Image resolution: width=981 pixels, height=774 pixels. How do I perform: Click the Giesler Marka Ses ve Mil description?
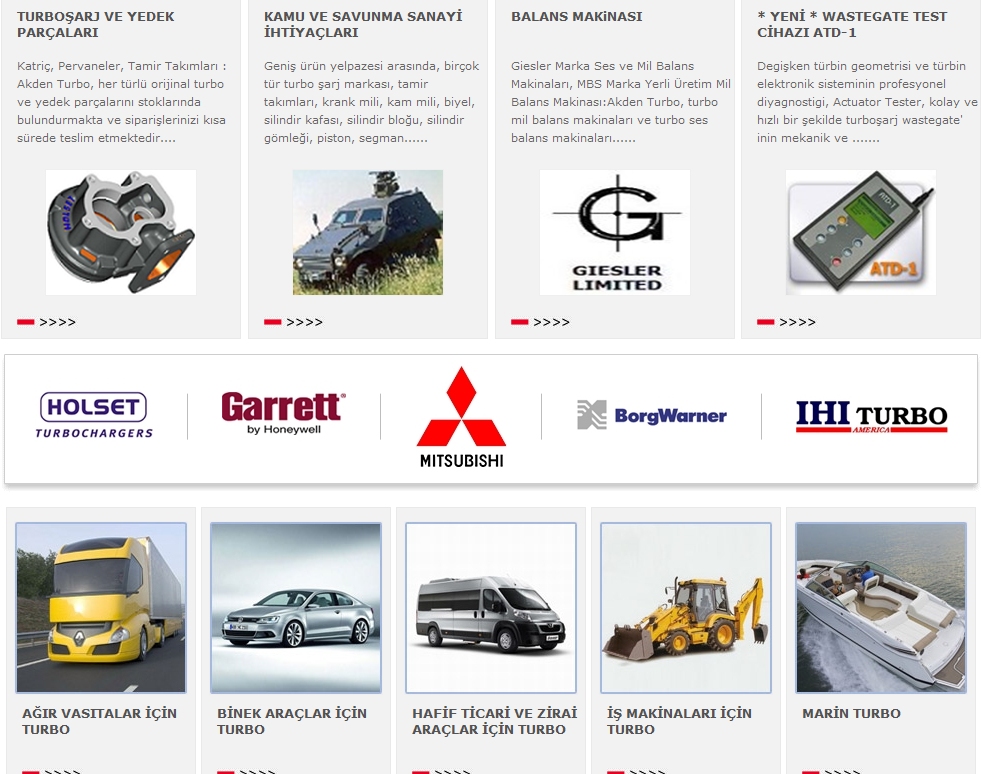(x=621, y=102)
